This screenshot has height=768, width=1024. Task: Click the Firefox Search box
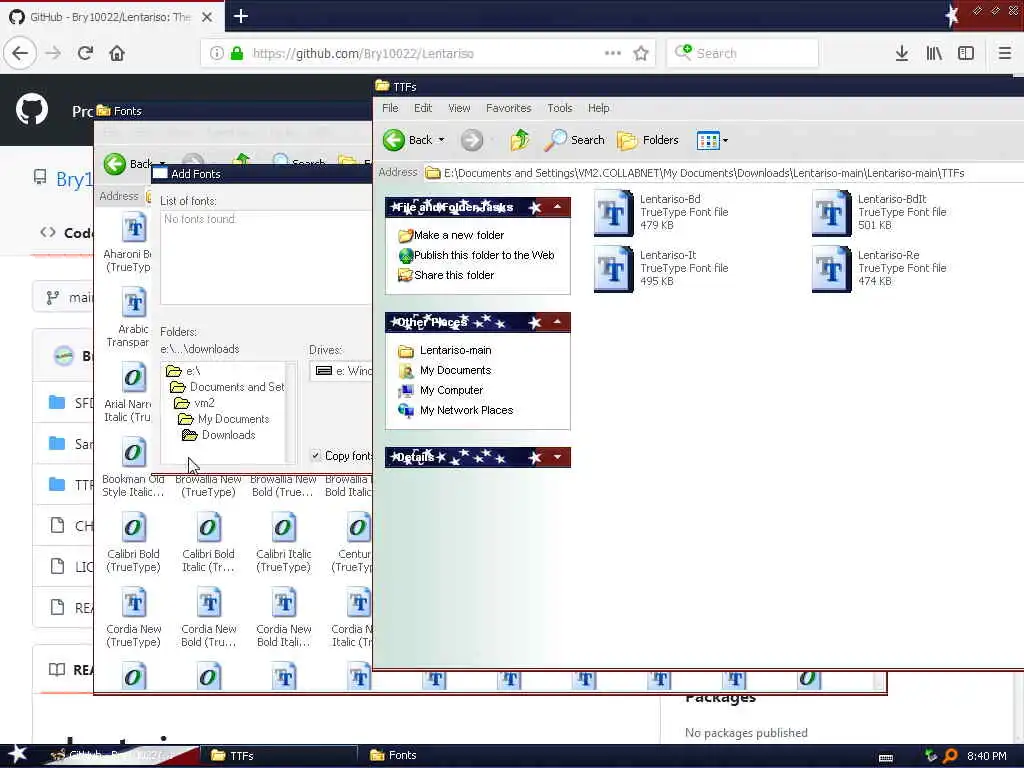743,53
